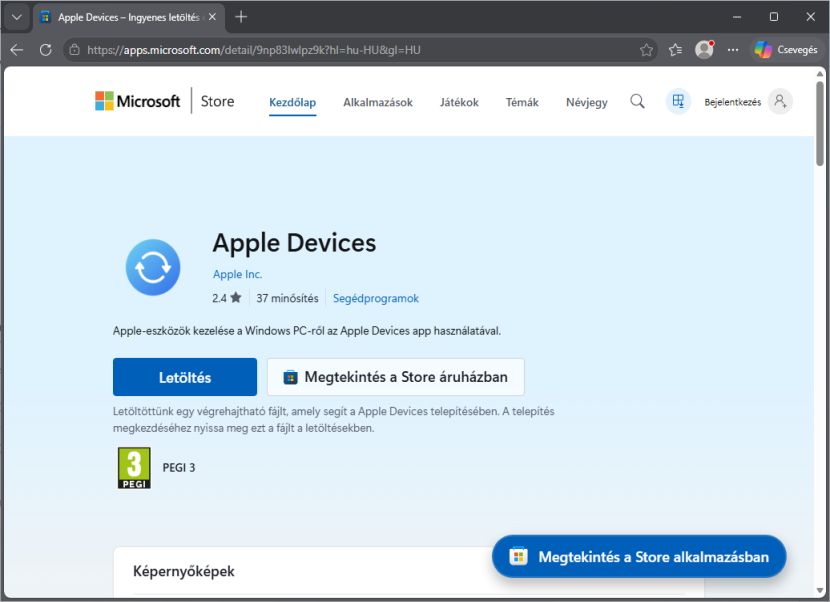Open the favorites list icon
The width and height of the screenshot is (830, 602).
675,50
